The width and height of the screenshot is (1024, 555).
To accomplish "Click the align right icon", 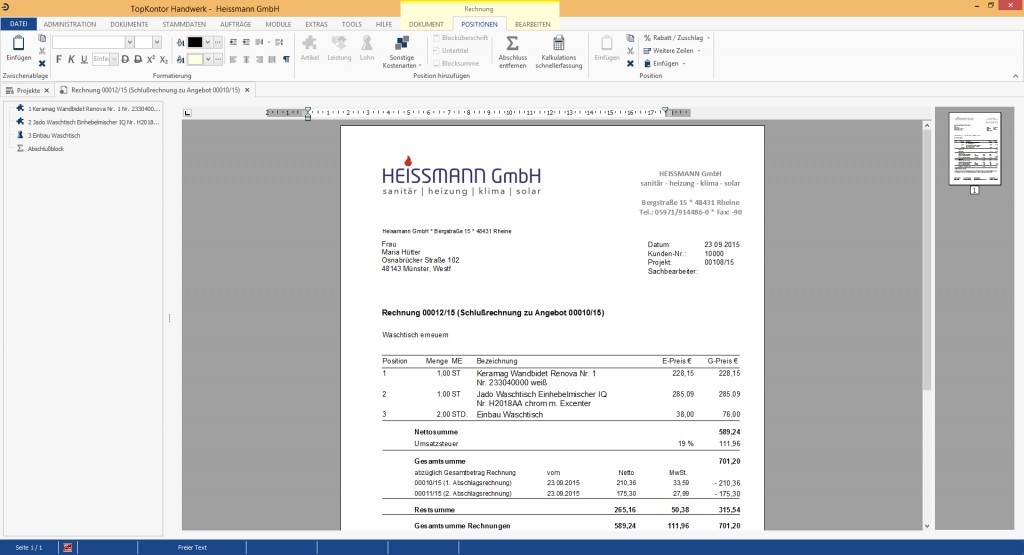I will pyautogui.click(x=259, y=59).
